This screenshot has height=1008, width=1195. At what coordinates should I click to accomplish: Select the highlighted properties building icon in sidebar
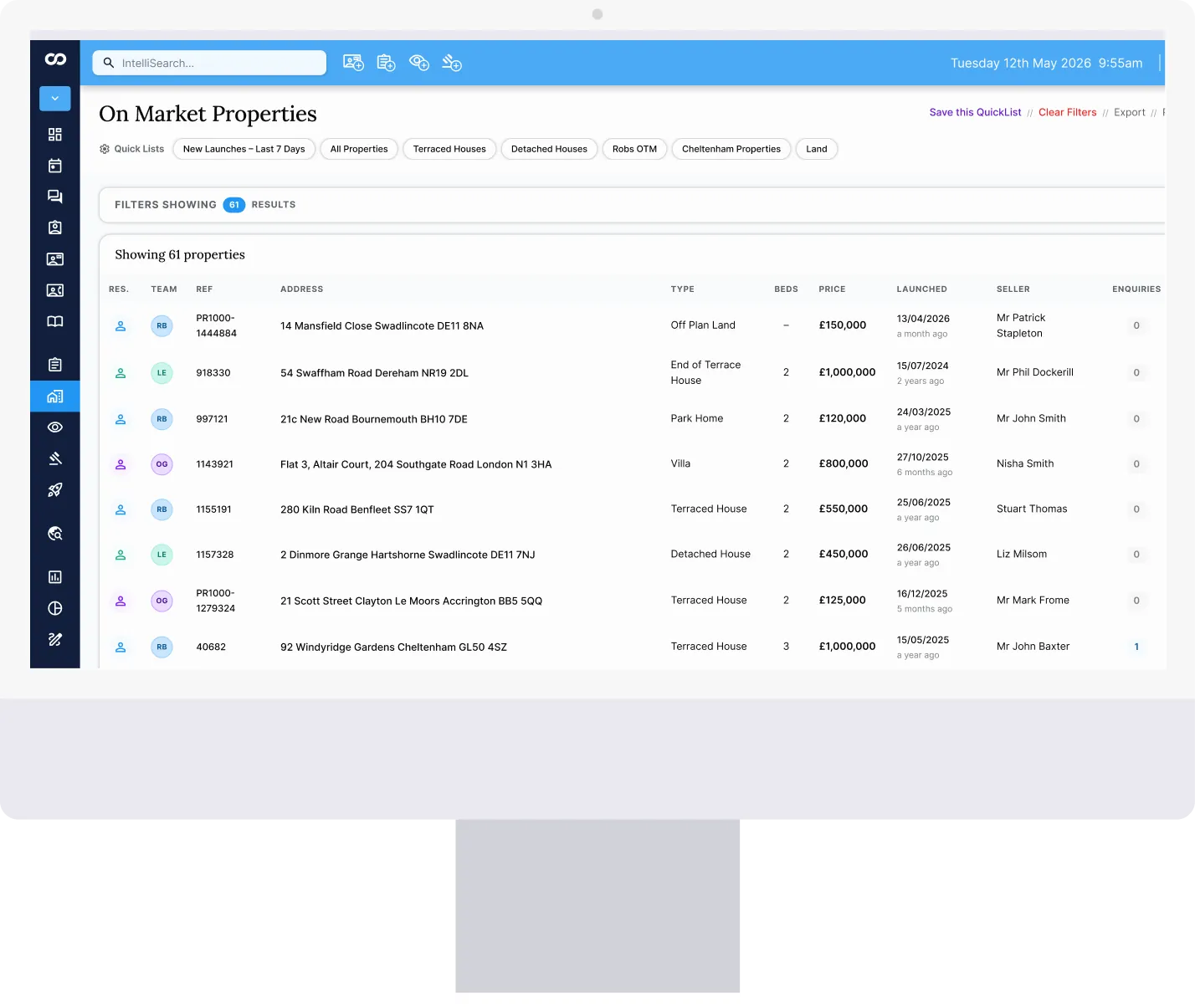pos(55,397)
